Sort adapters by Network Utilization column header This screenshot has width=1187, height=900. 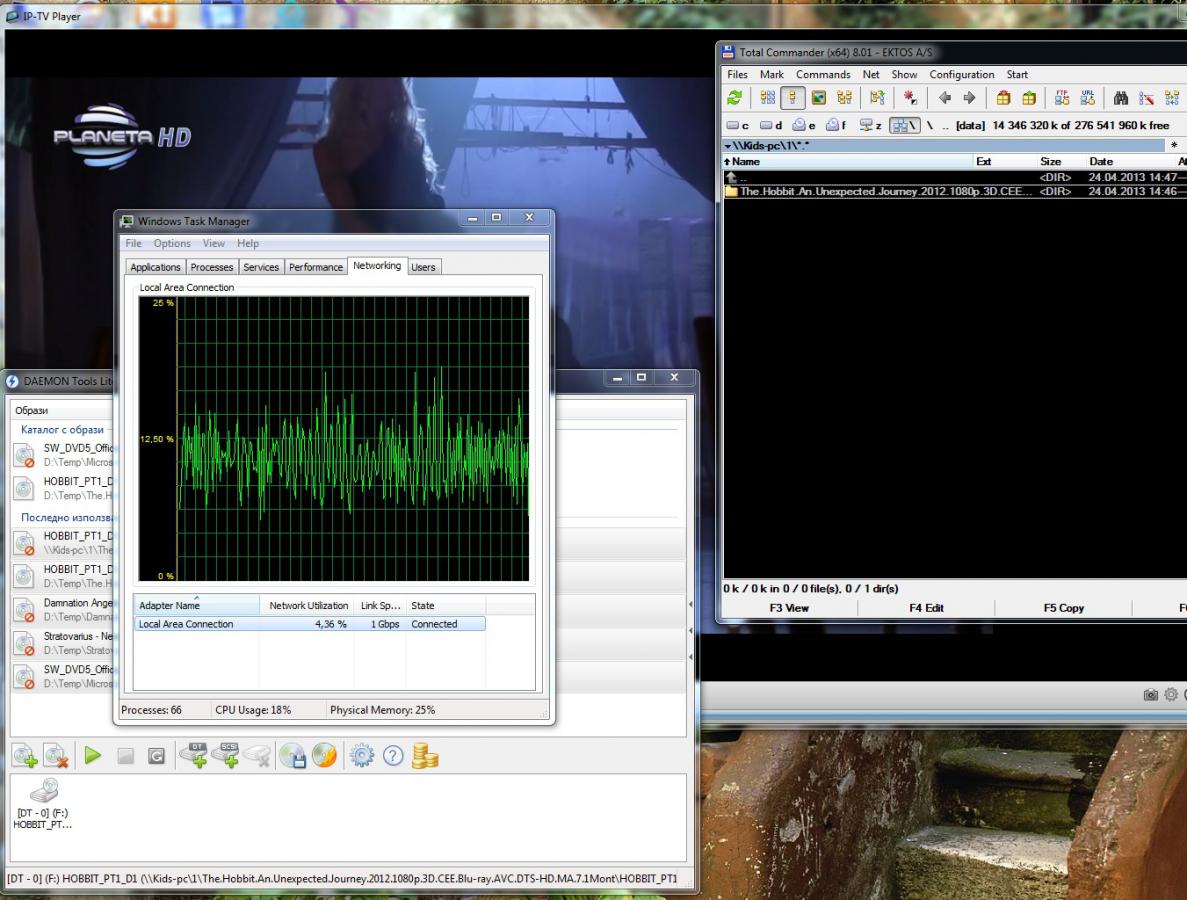308,606
